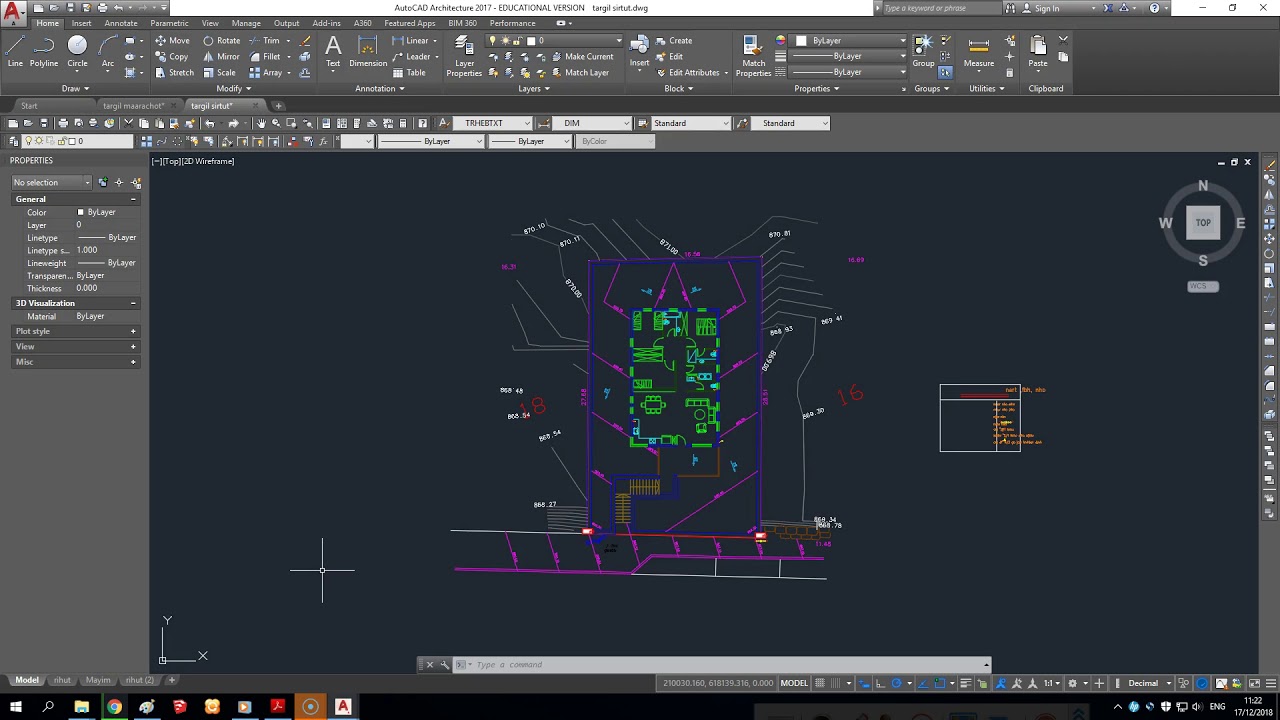Viewport: 1280px width, 720px height.
Task: Toggle MODEL space button in status bar
Action: pyautogui.click(x=794, y=683)
